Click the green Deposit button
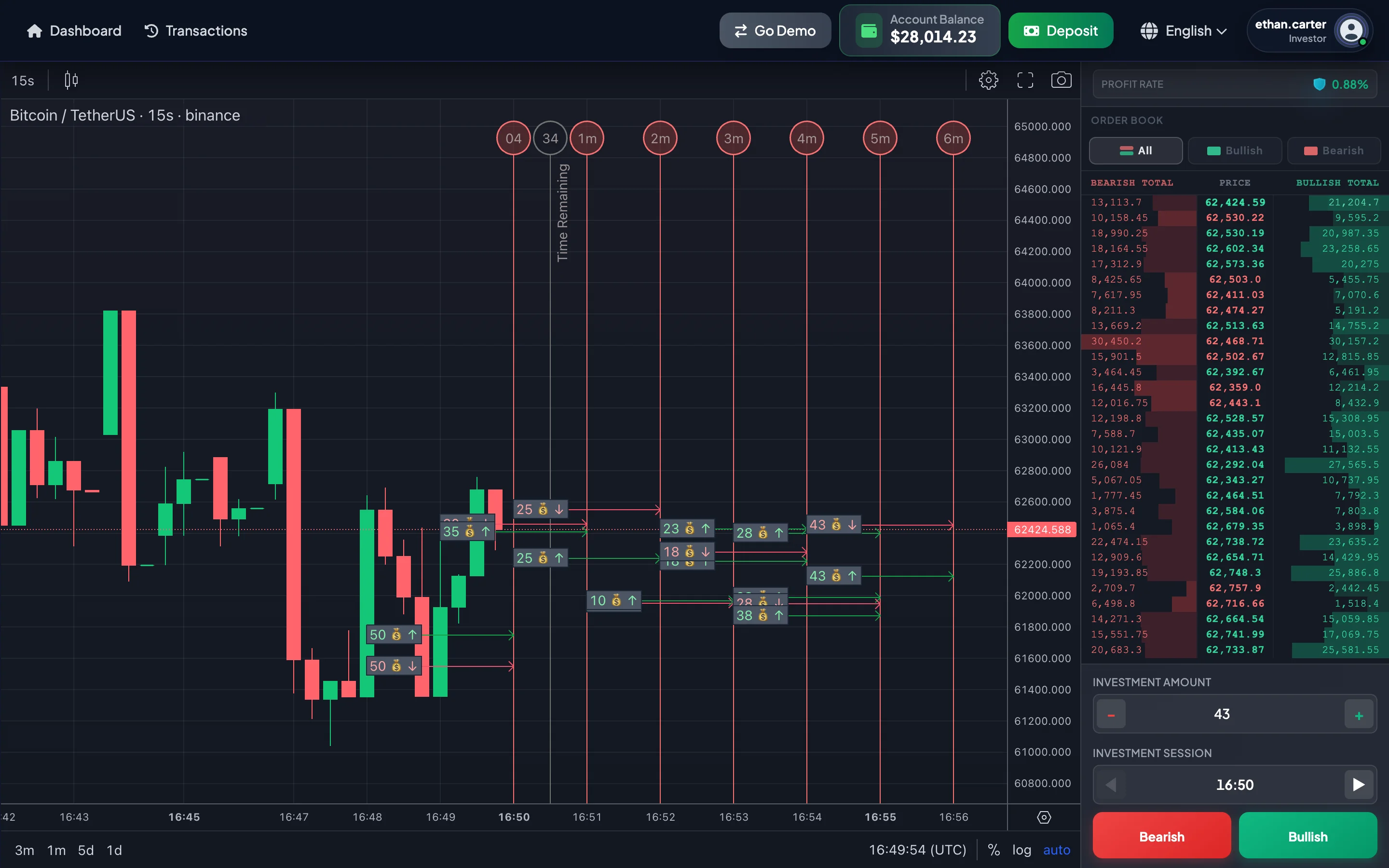This screenshot has height=868, width=1389. pos(1061,31)
